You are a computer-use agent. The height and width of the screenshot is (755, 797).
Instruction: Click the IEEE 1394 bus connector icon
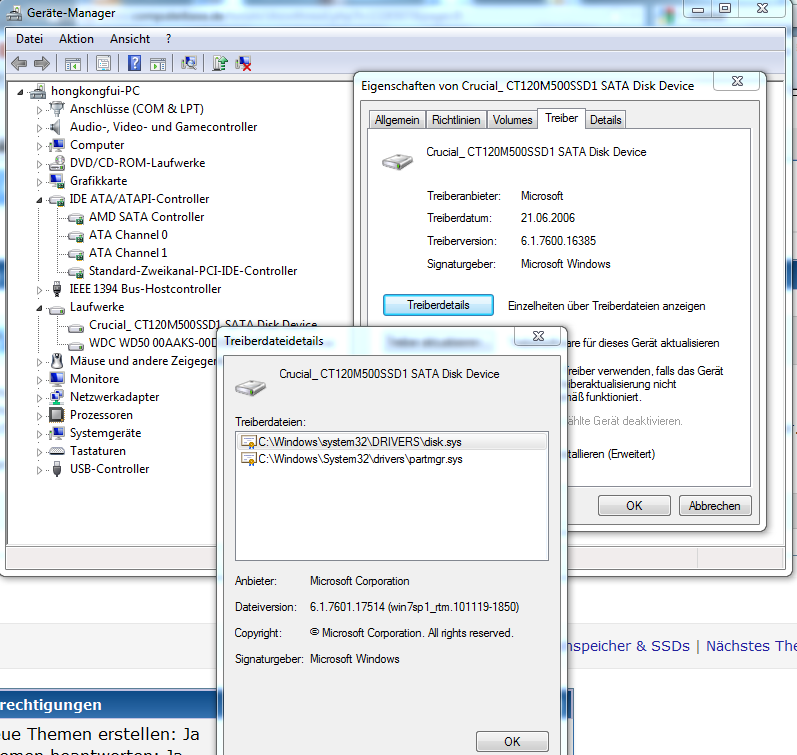[56, 289]
